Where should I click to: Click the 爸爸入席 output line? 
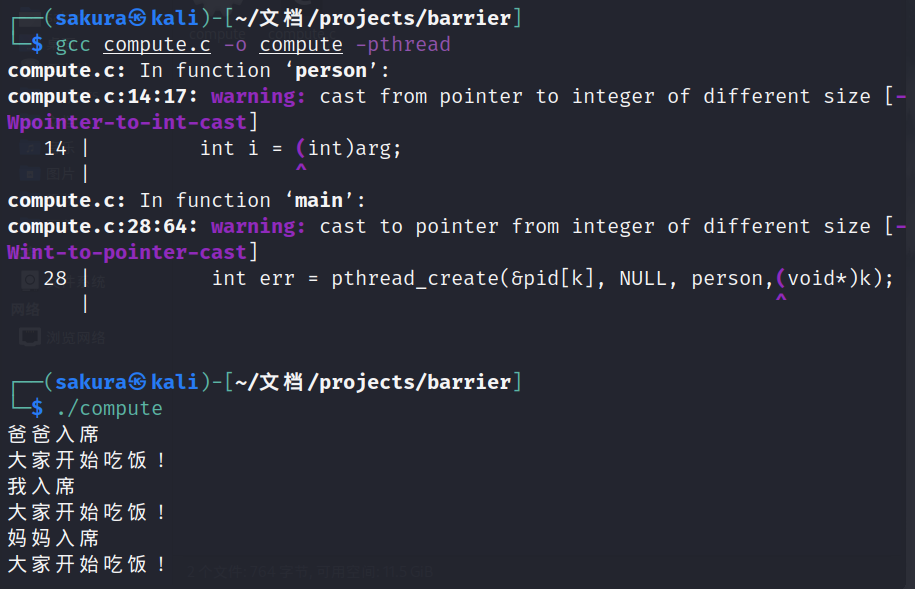54,434
